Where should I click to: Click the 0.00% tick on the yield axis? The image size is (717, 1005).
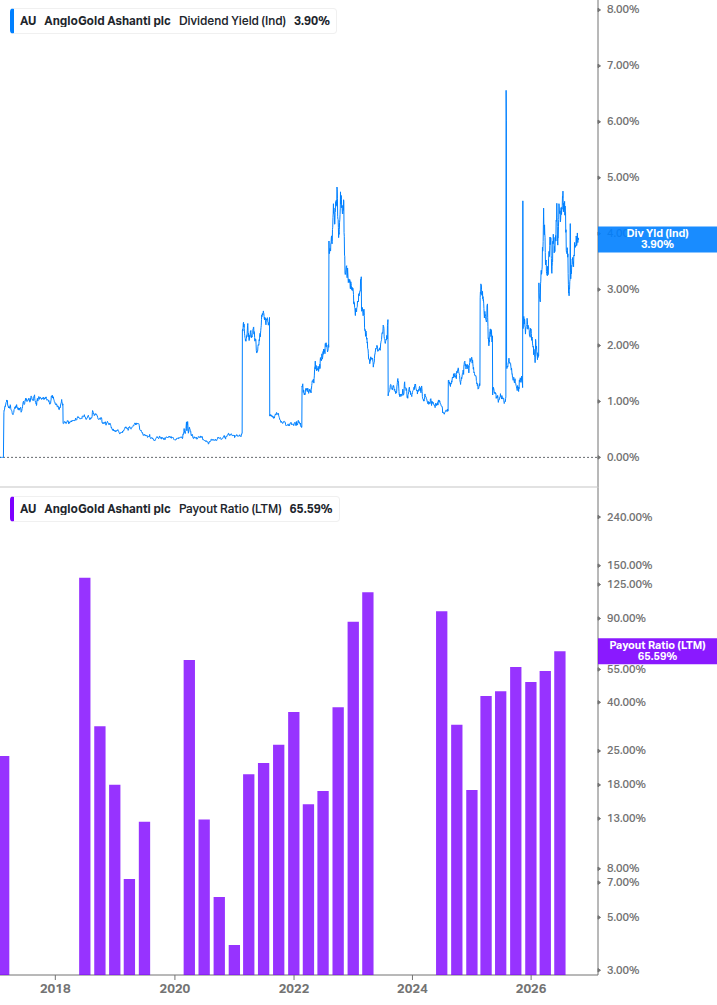tap(623, 457)
